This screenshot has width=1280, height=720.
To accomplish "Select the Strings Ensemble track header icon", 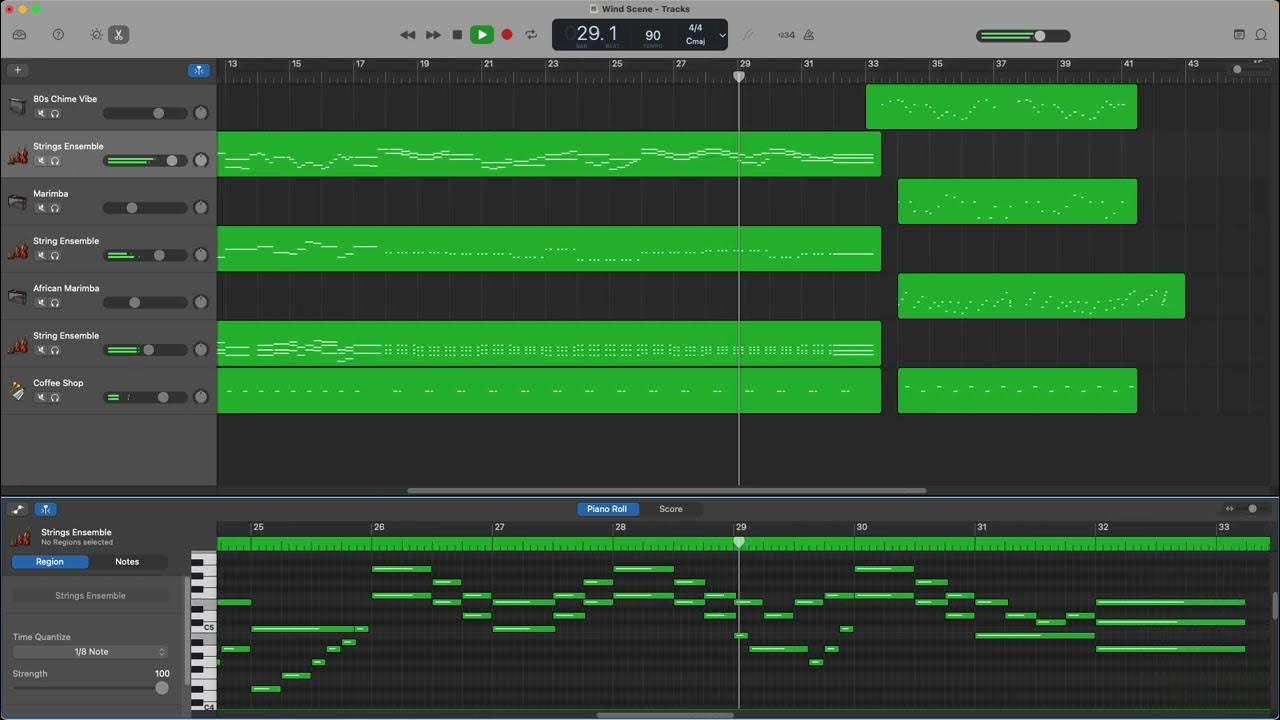I will [x=17, y=154].
